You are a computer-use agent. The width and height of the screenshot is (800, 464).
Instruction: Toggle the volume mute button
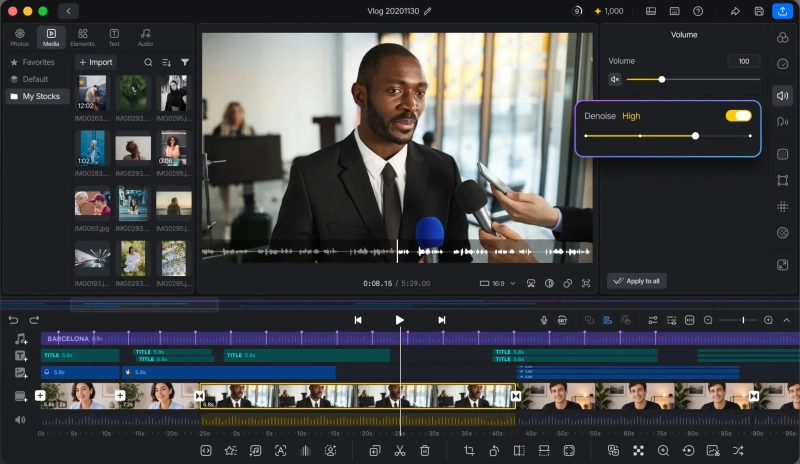[615, 79]
